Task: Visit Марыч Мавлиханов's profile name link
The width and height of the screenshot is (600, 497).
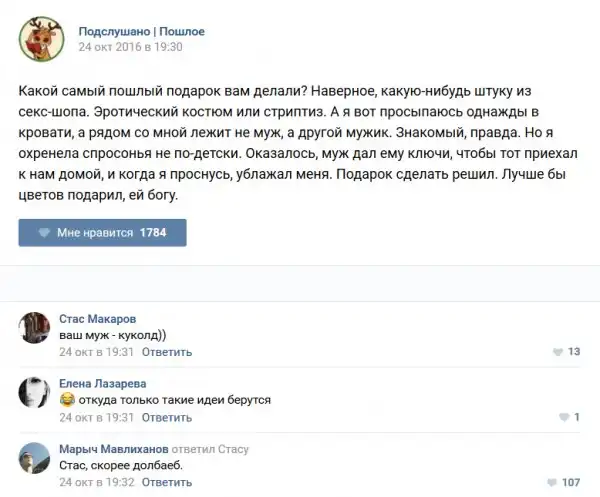Action: pos(113,449)
